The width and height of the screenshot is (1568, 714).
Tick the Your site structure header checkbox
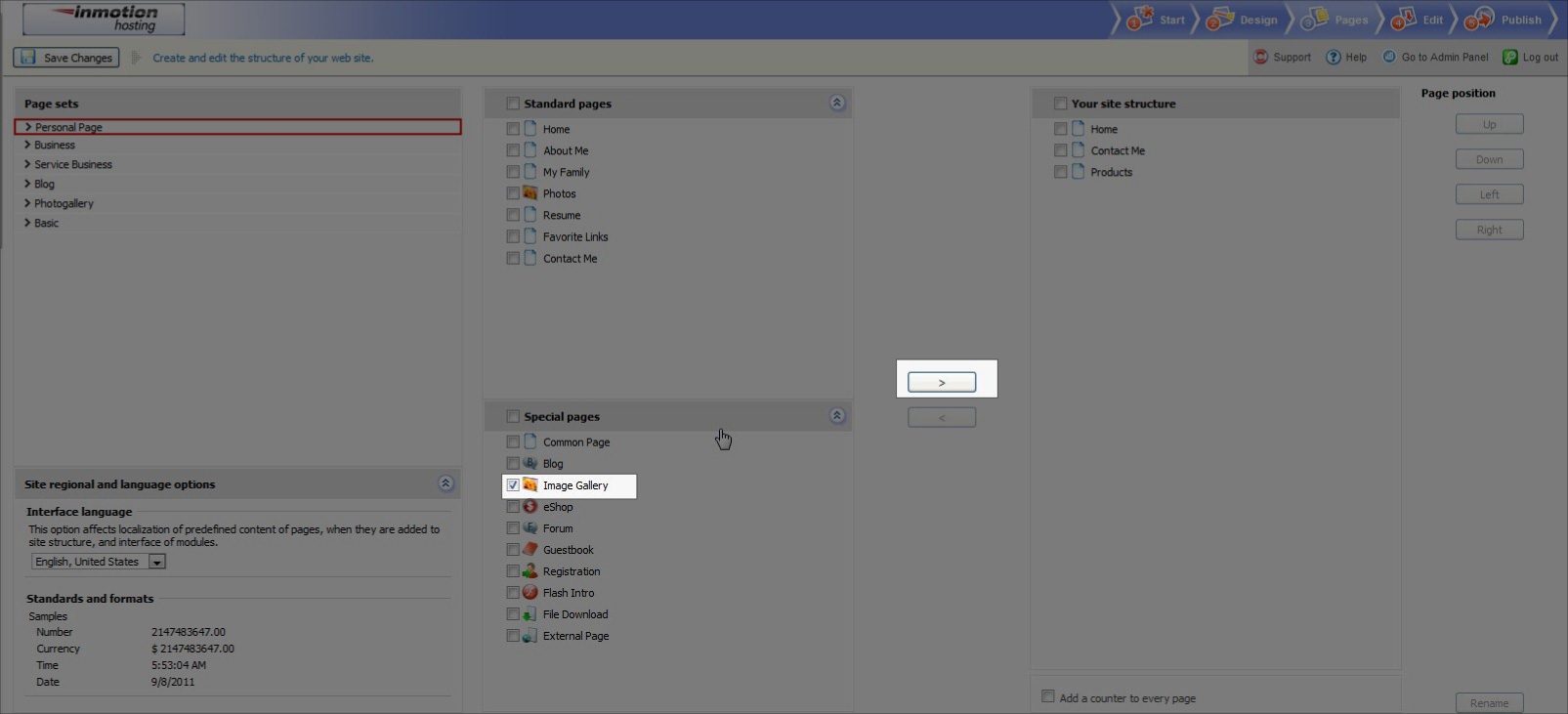(1060, 104)
